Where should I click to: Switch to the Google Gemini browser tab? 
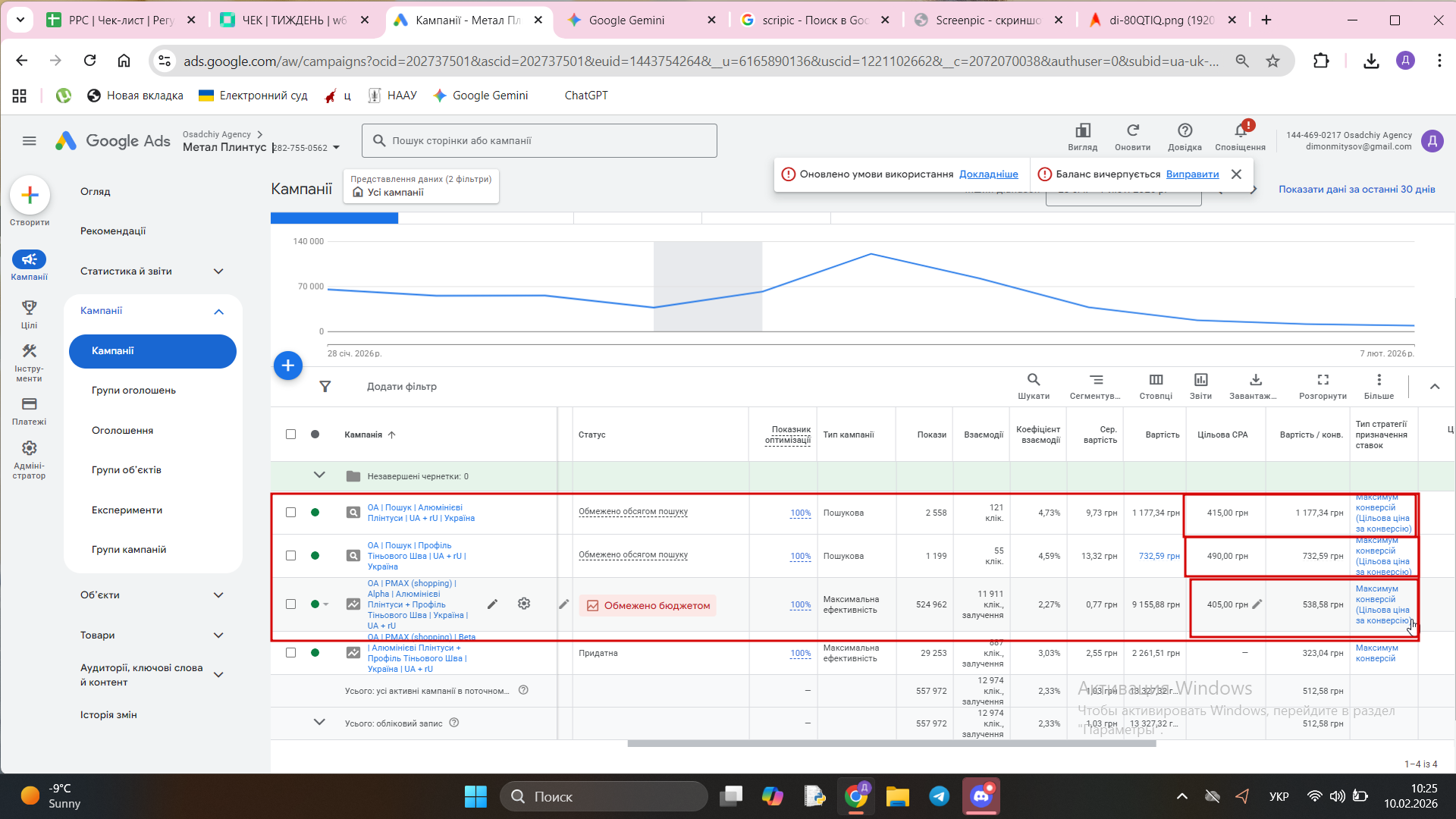[x=626, y=20]
